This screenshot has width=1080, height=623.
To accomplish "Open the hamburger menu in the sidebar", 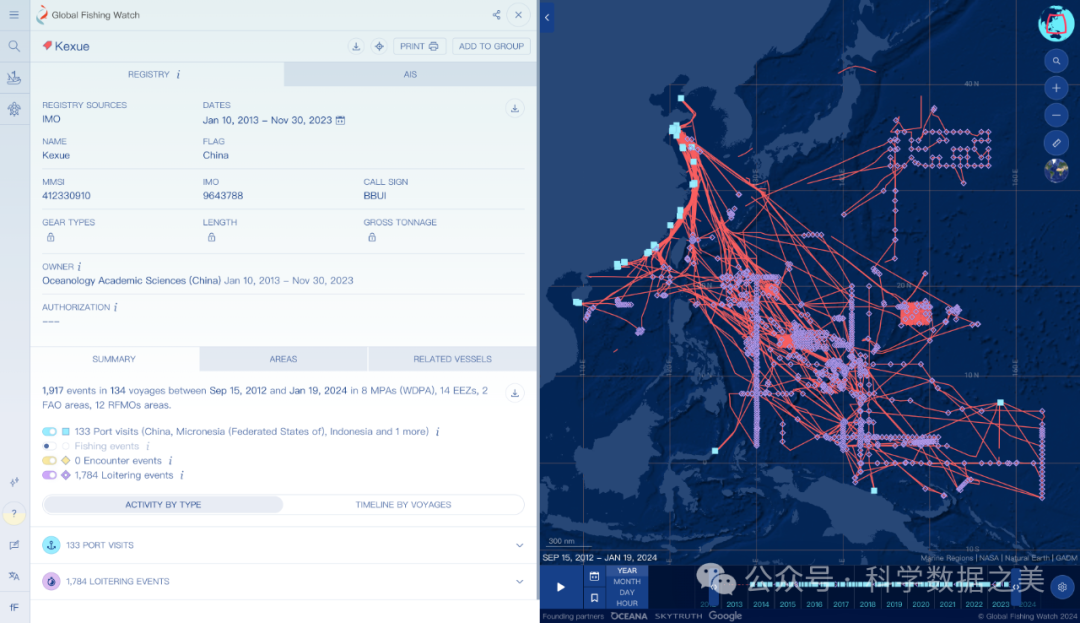I will [14, 15].
